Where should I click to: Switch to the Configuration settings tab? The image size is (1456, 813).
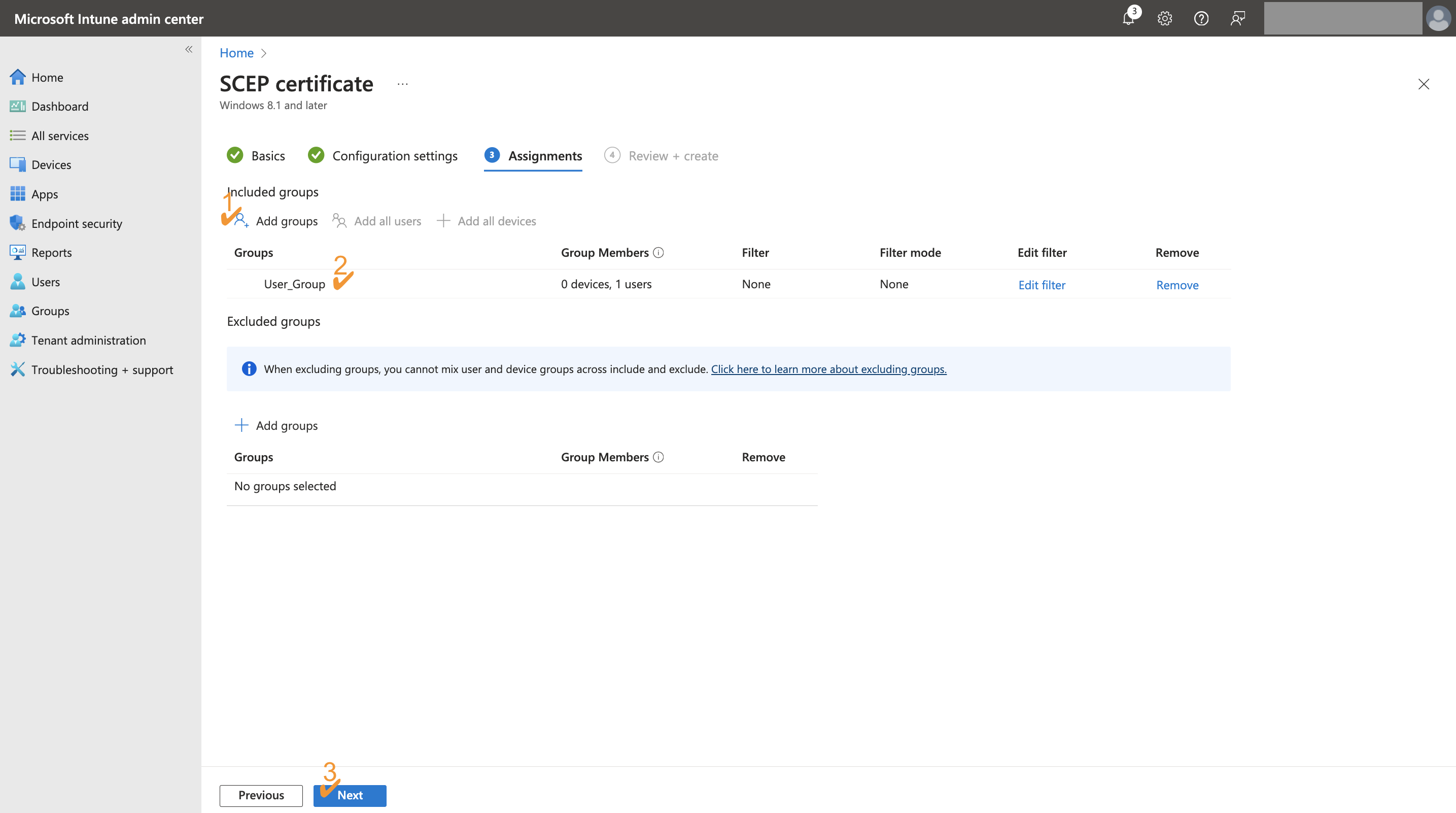tap(395, 155)
